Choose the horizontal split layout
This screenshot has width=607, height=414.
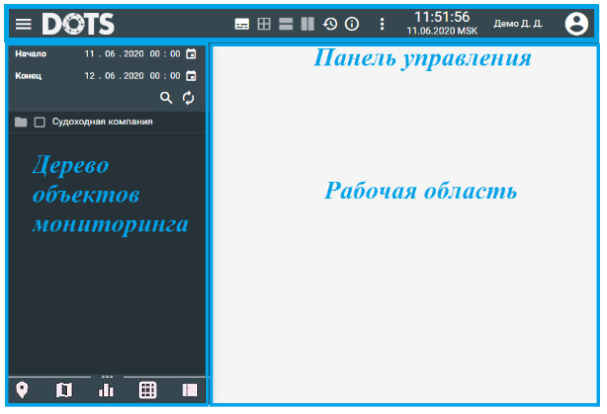[x=286, y=24]
